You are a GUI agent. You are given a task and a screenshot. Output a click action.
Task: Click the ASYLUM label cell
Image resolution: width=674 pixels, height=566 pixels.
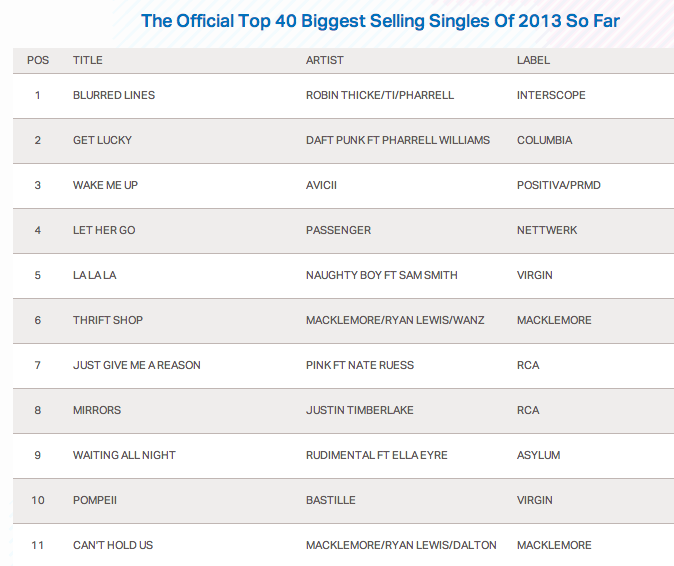[x=538, y=455]
